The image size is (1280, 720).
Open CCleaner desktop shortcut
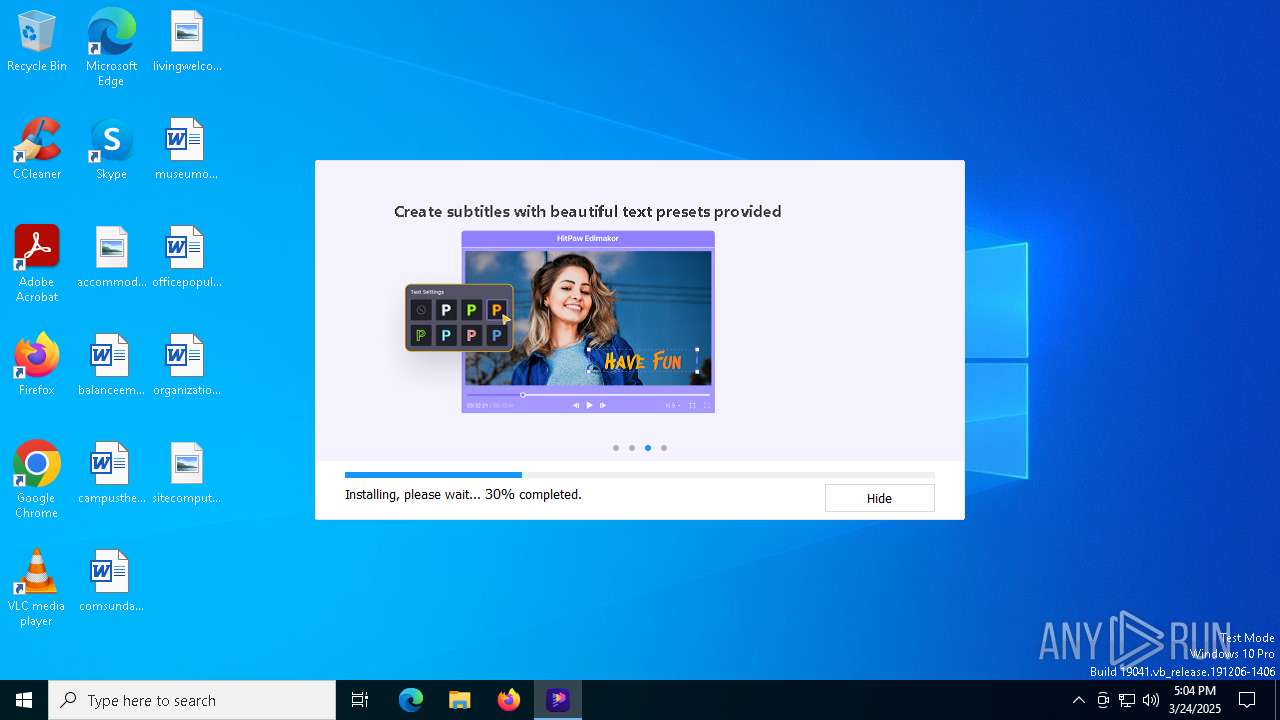[37, 150]
